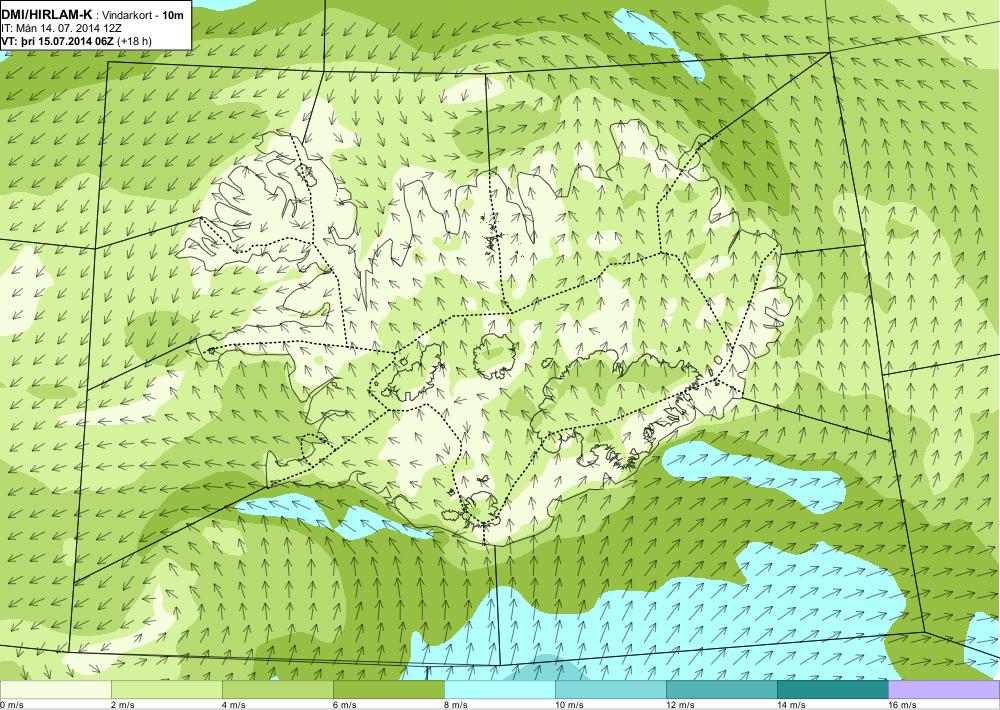
Task: Click the '(+18 h)' forecast offset text
Action: (136, 41)
